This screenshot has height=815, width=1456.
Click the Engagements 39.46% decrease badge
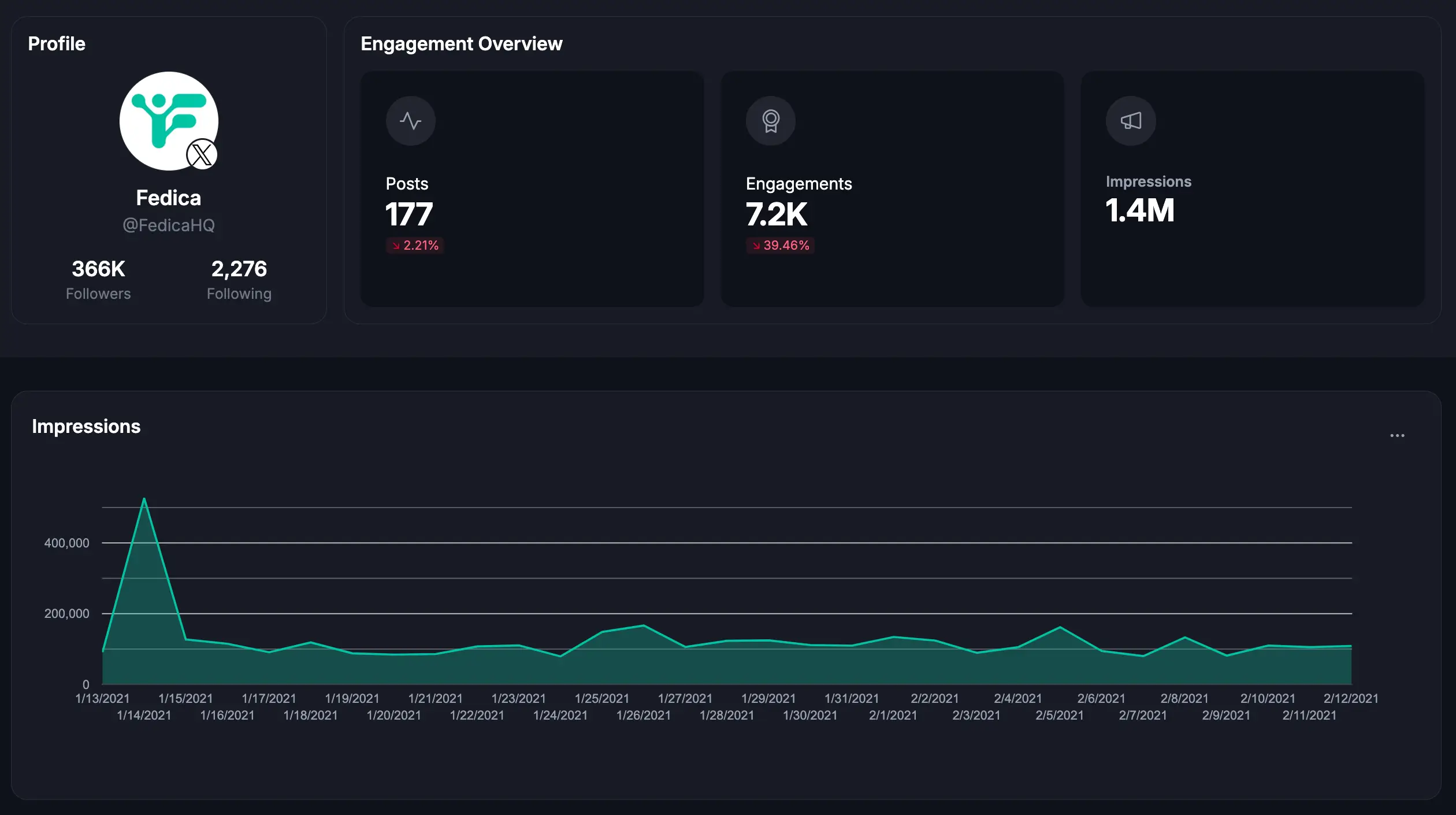(780, 246)
